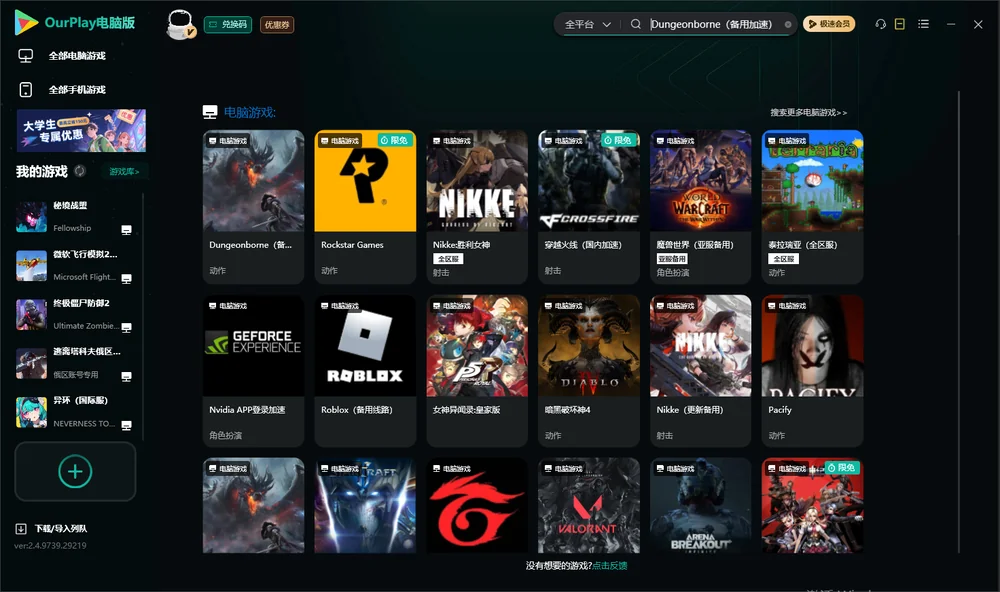Click the 电脑游戏 tag on the Valorant card
The image size is (1000, 592).
tap(564, 468)
